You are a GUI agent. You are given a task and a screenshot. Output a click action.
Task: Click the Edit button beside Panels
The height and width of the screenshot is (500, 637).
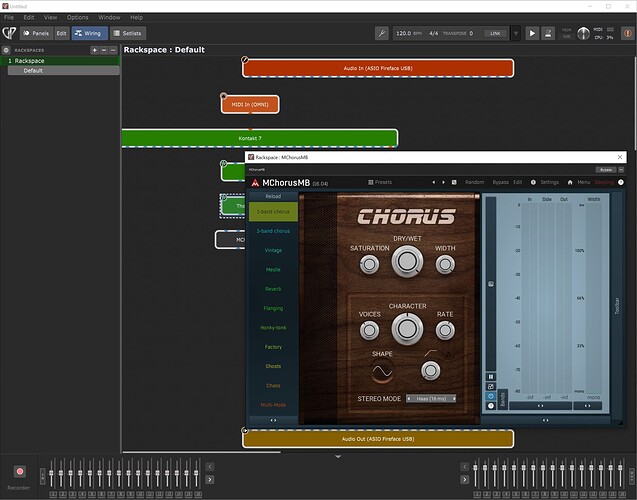61,33
